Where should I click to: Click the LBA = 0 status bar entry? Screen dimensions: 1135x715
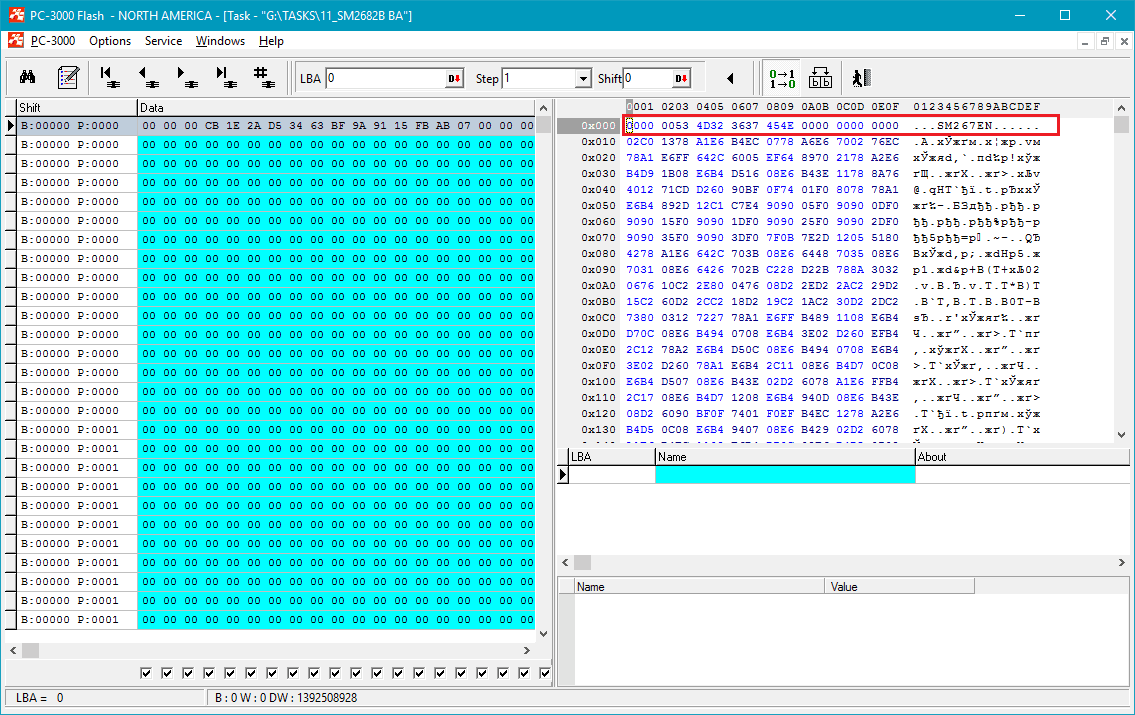click(40, 698)
